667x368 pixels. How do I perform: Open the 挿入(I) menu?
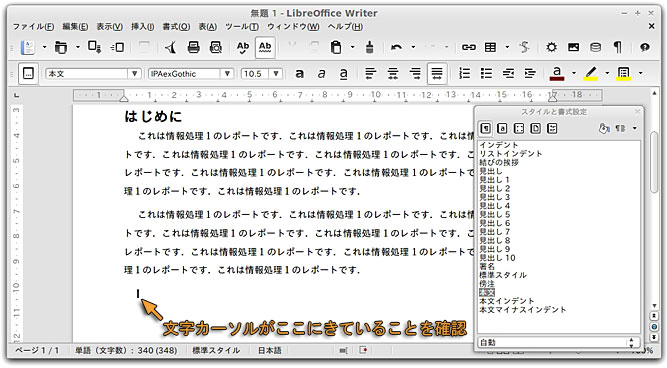[x=143, y=26]
